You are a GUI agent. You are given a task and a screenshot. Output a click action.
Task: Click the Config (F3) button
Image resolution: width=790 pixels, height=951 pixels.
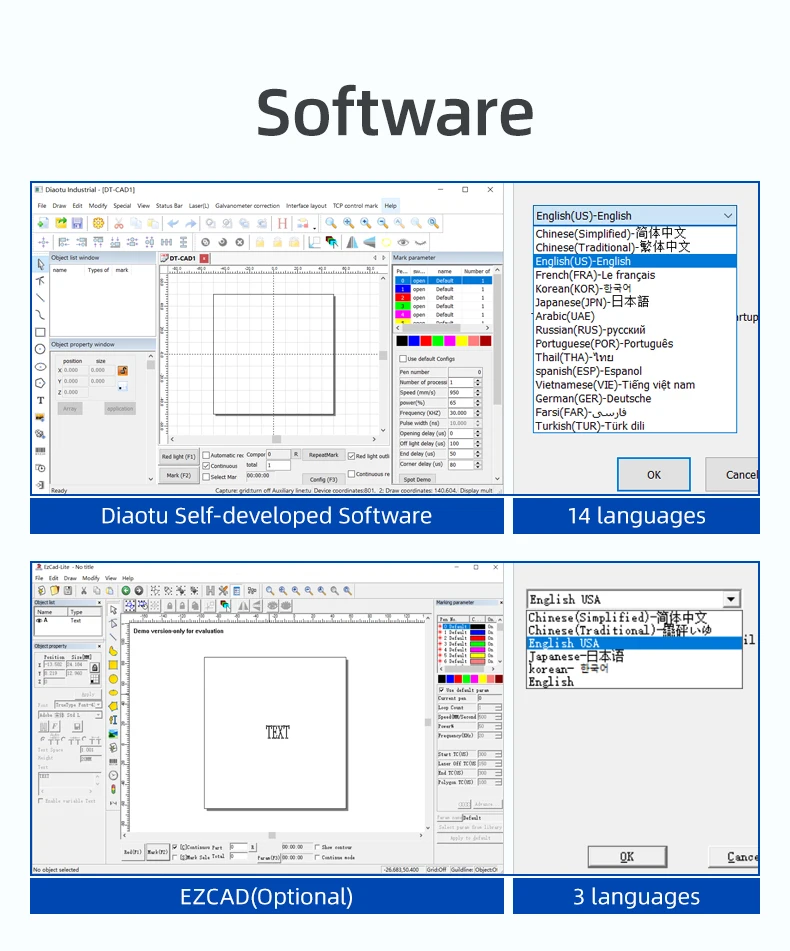[324, 479]
